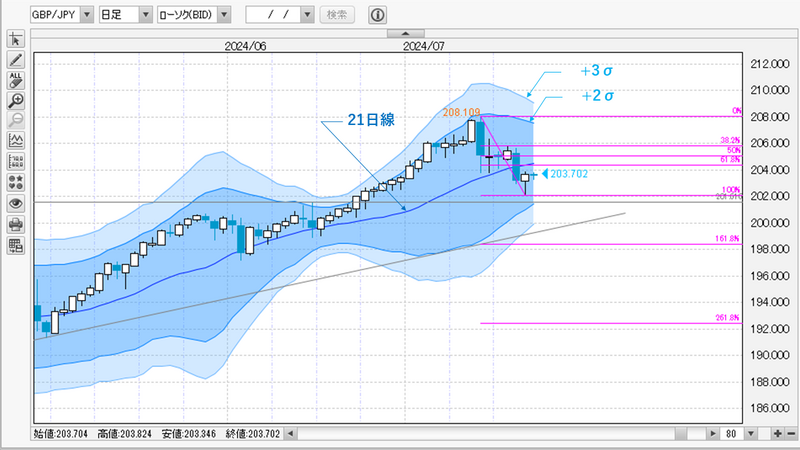Image resolution: width=800 pixels, height=450 pixels.
Task: Select the 161.8% Fibonacci line label
Action: pos(727,239)
